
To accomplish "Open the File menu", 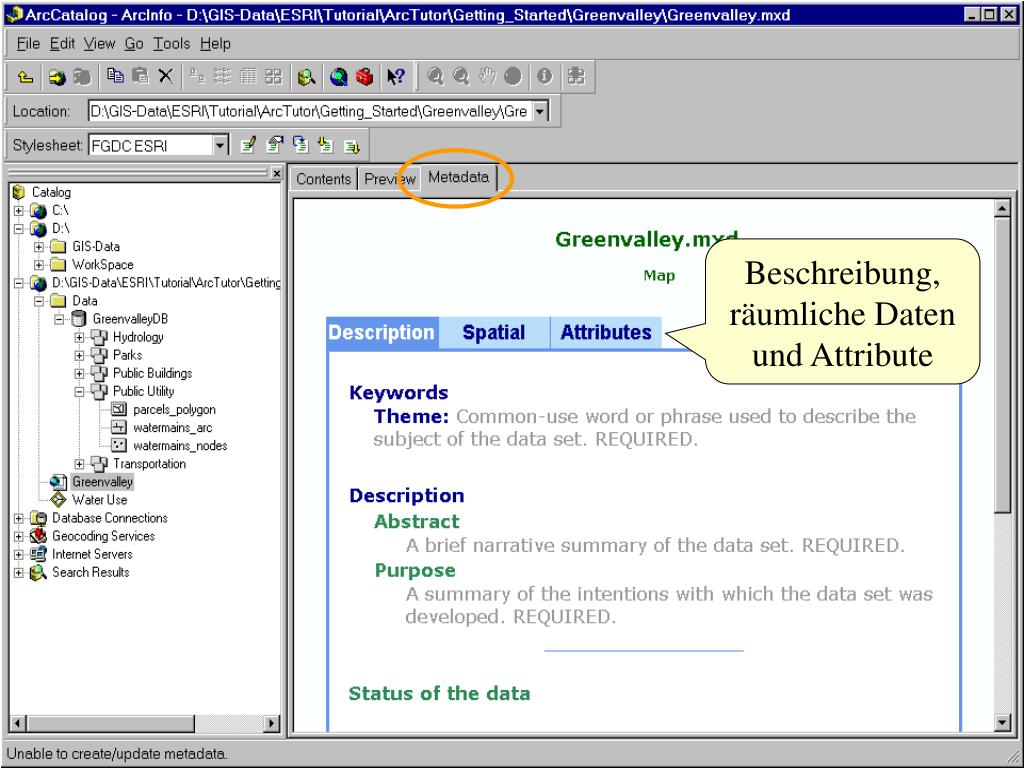I will coord(28,44).
